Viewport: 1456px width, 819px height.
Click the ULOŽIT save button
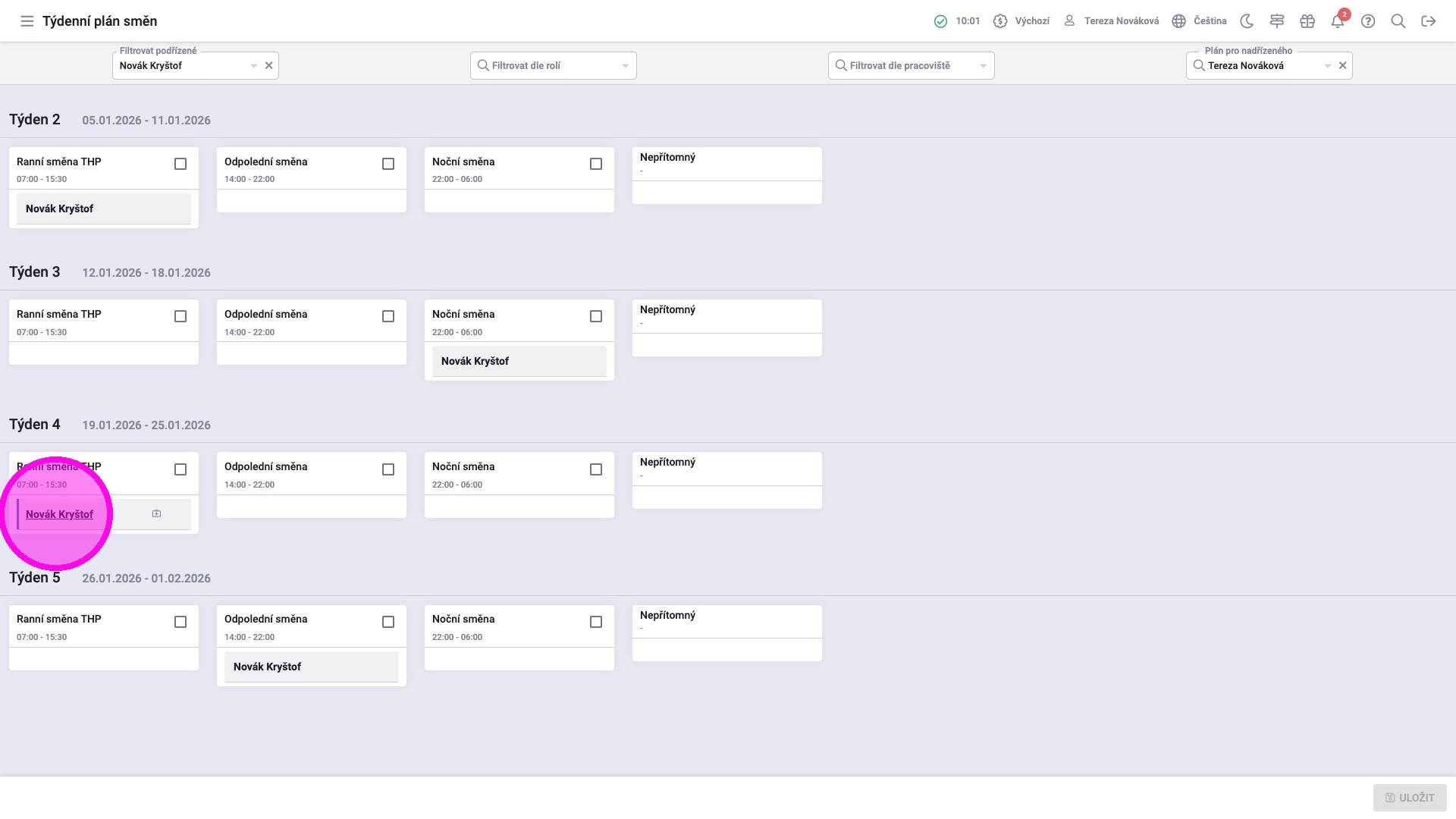pos(1409,798)
